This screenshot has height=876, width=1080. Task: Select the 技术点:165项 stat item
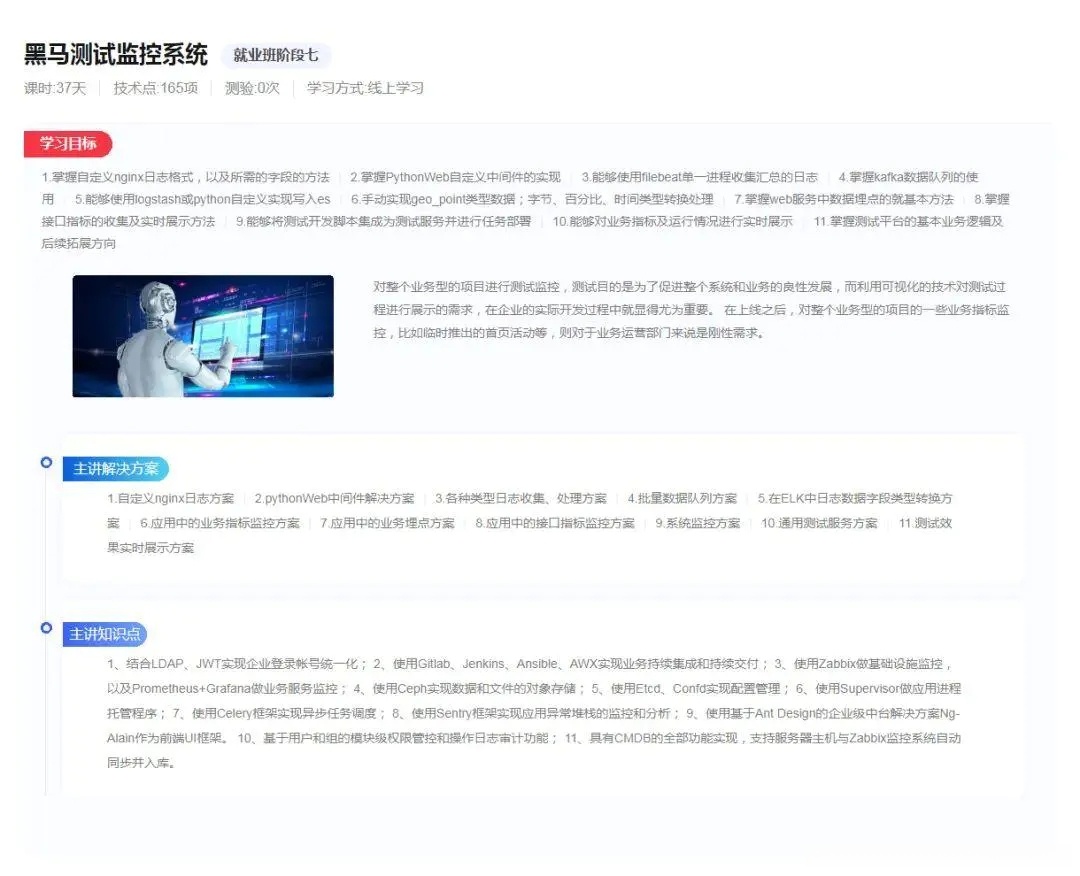tap(154, 88)
